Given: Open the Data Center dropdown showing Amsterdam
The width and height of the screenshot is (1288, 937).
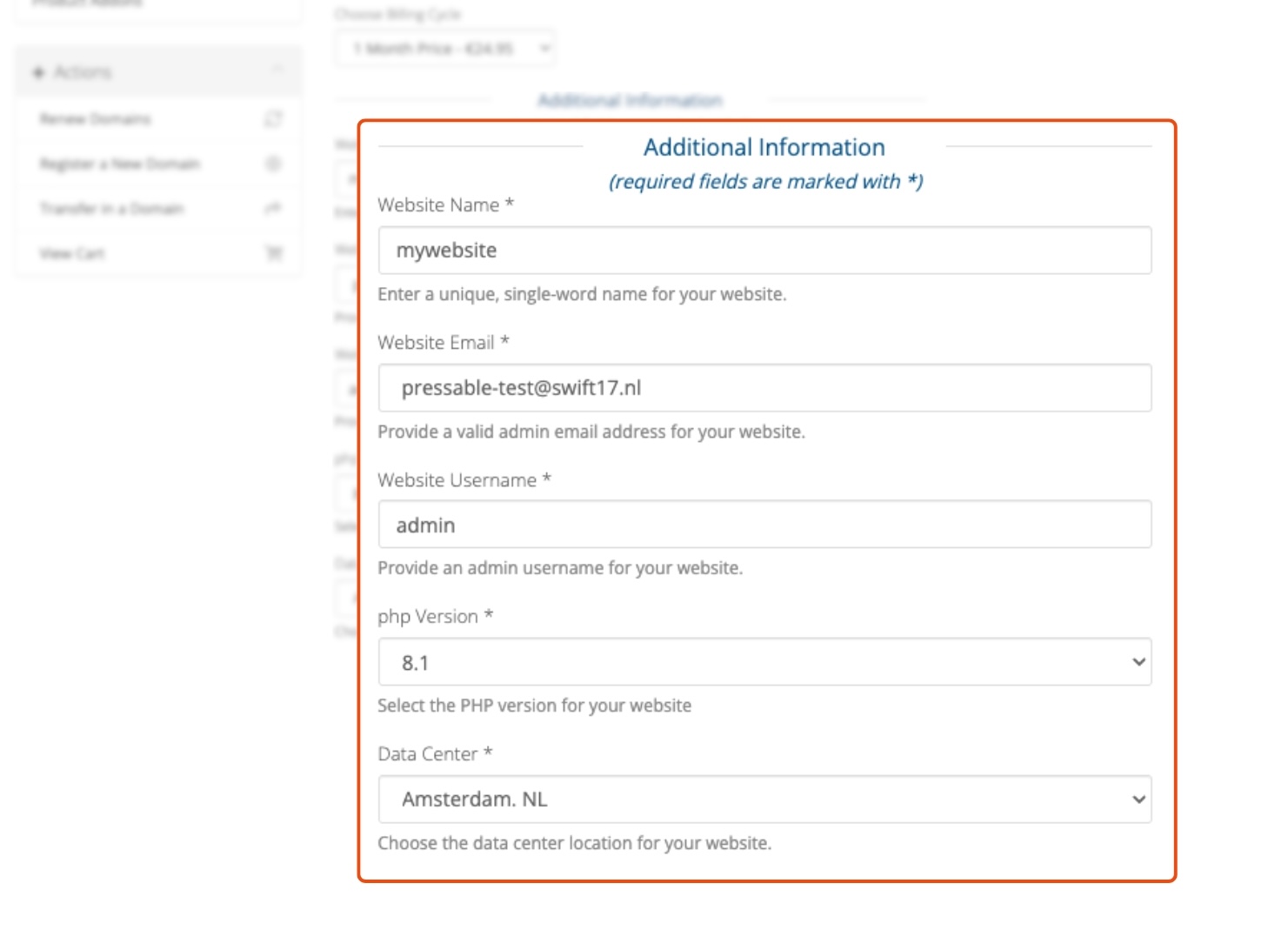Looking at the screenshot, I should pyautogui.click(x=764, y=800).
